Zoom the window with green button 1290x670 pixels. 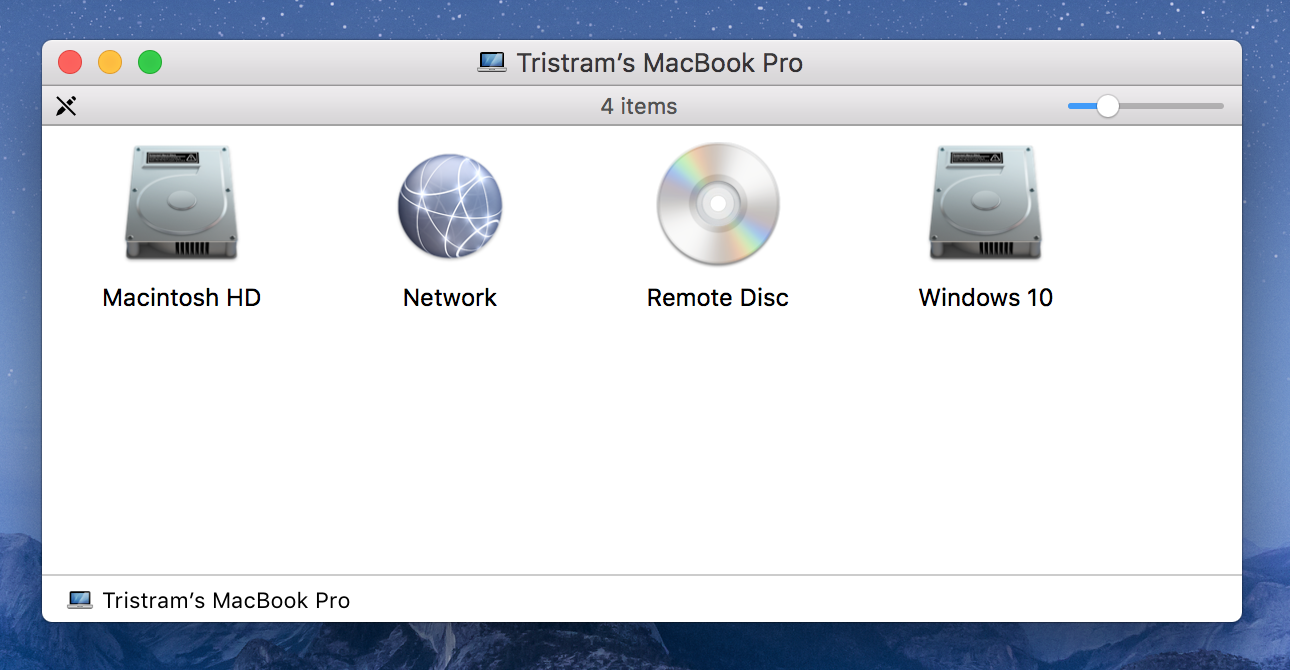coord(150,63)
